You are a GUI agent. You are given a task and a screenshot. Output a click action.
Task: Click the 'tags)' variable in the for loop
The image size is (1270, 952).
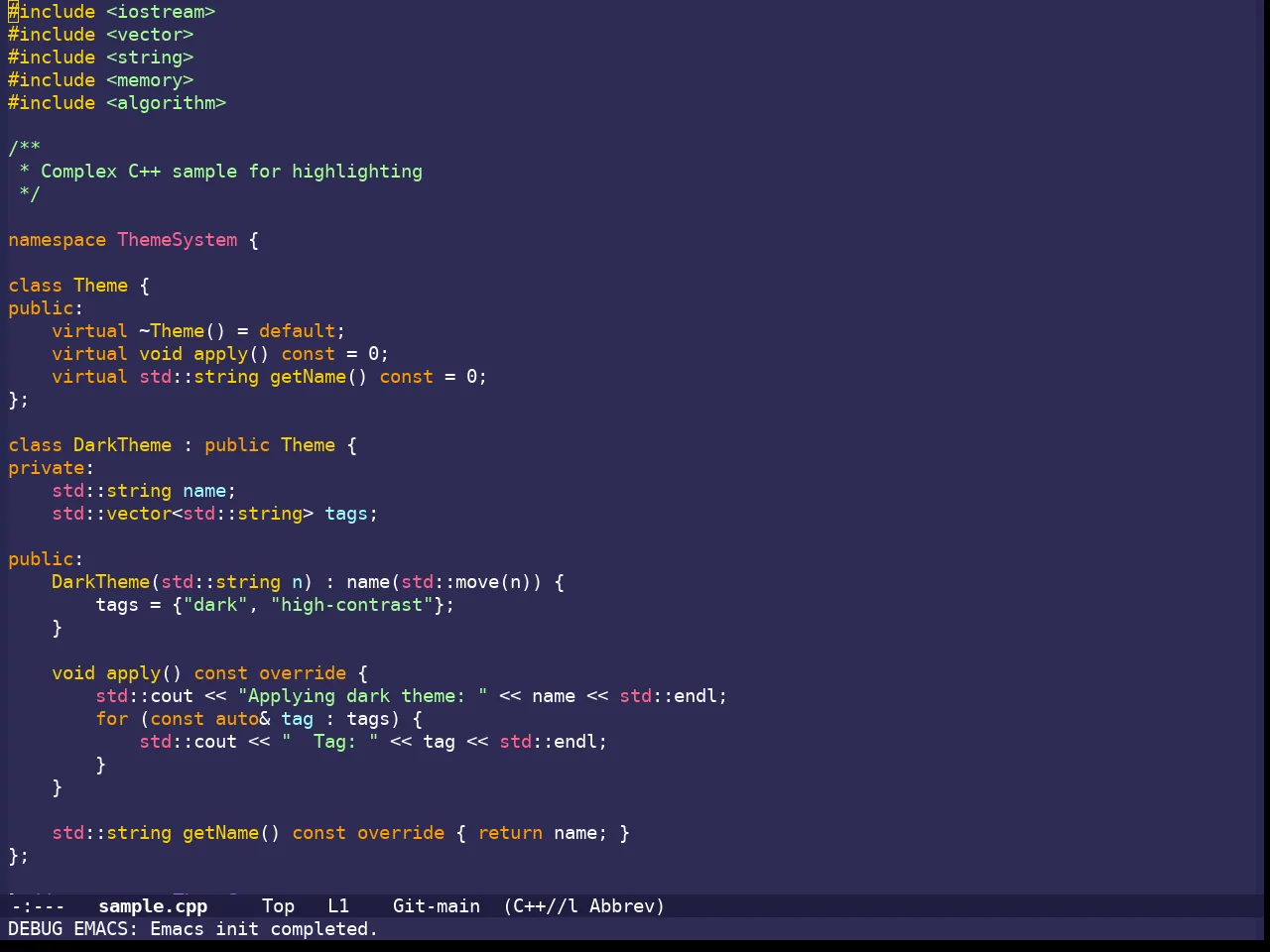373,719
